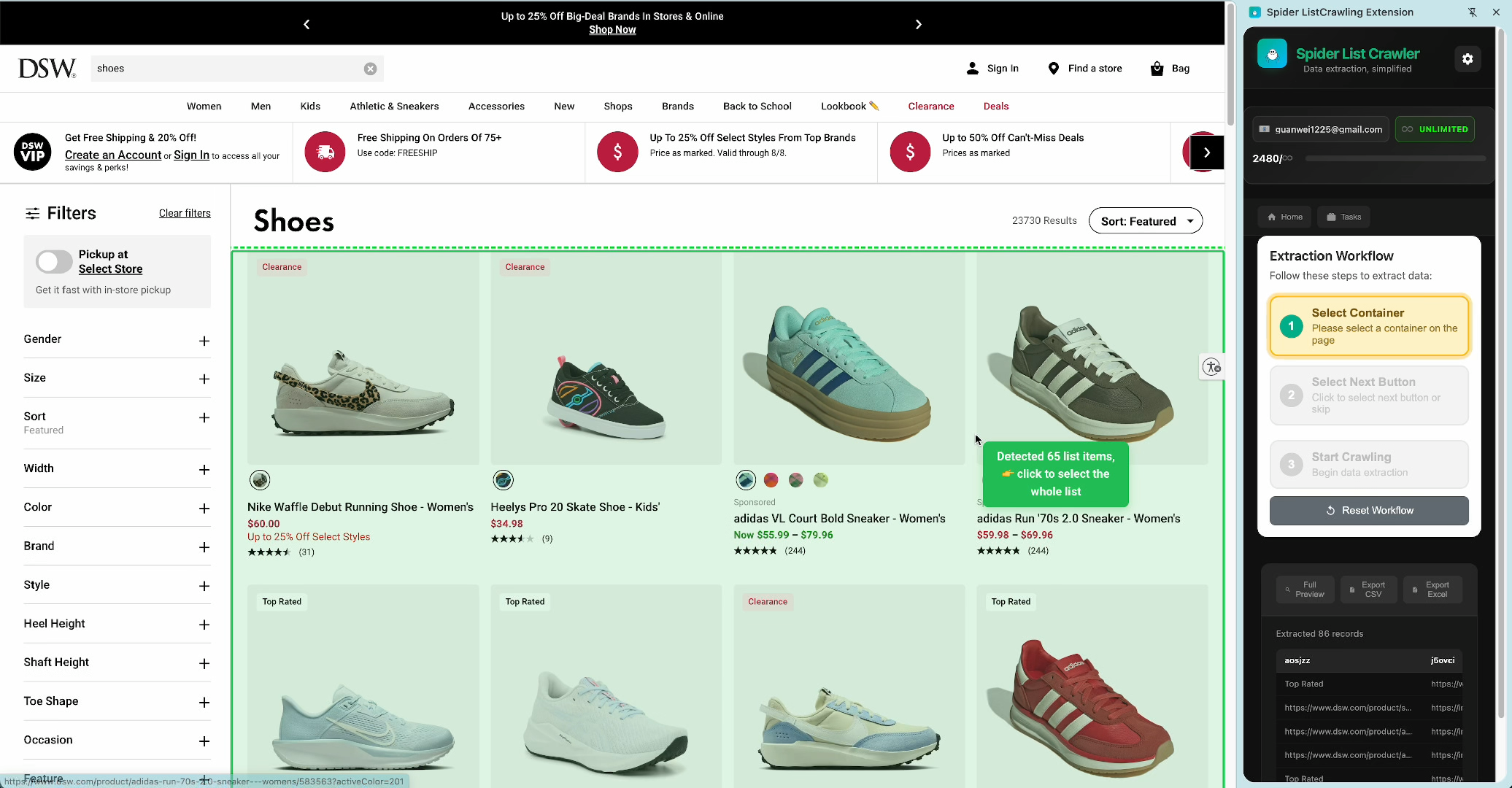Click Detected 65 list items tooltip

click(x=1055, y=474)
